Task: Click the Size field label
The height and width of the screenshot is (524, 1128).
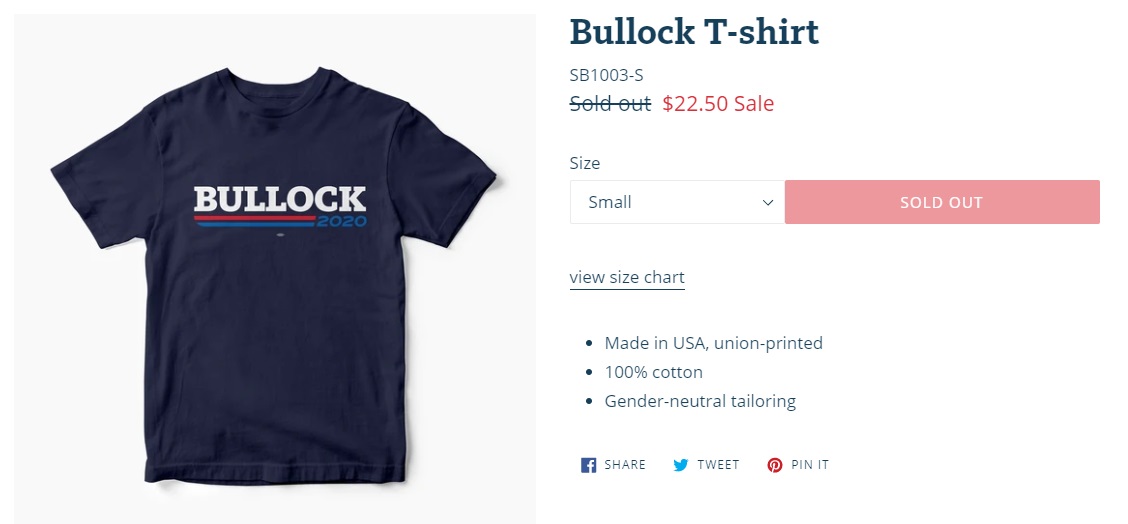Action: (x=585, y=163)
